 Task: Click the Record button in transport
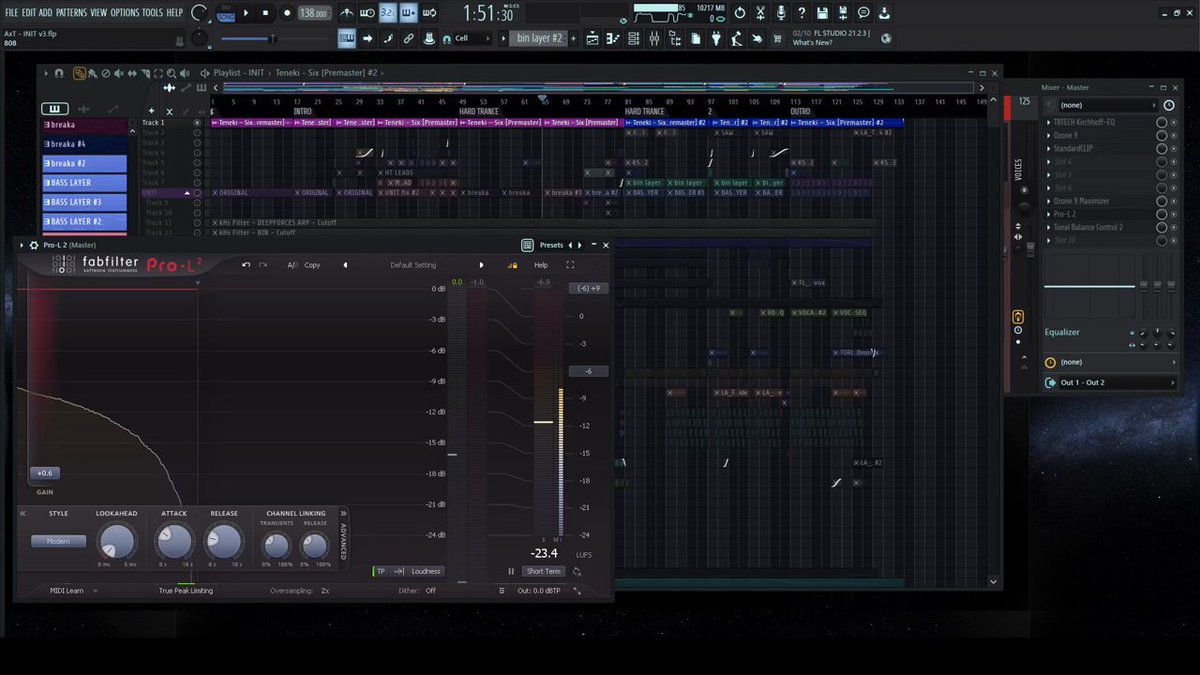(x=287, y=13)
